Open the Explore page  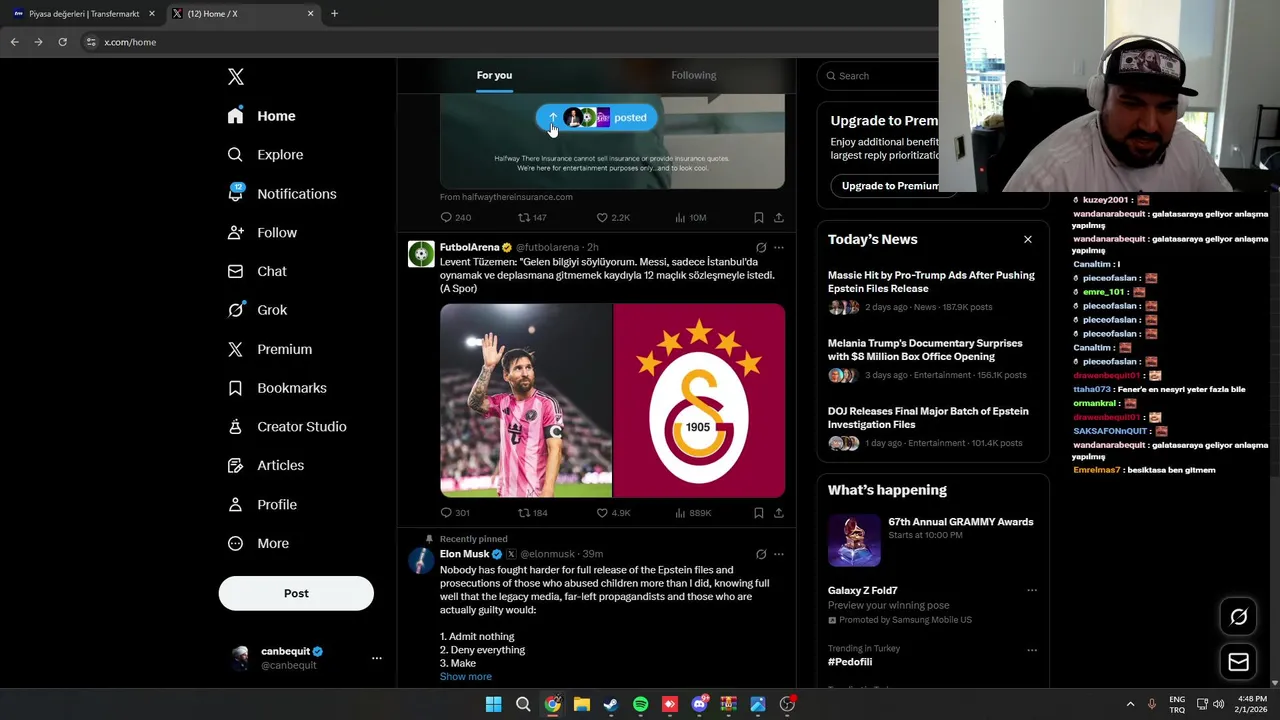[x=265, y=155]
